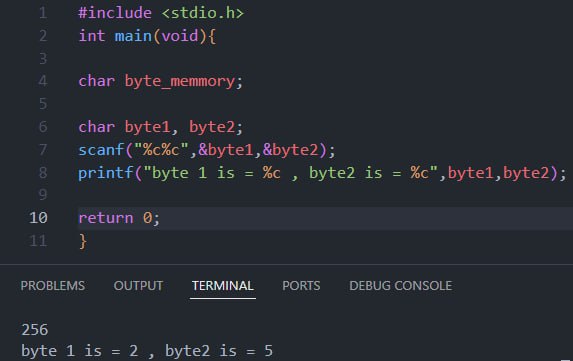The width and height of the screenshot is (573, 361).
Task: Click line number 1 in the gutter
Action: 43,13
